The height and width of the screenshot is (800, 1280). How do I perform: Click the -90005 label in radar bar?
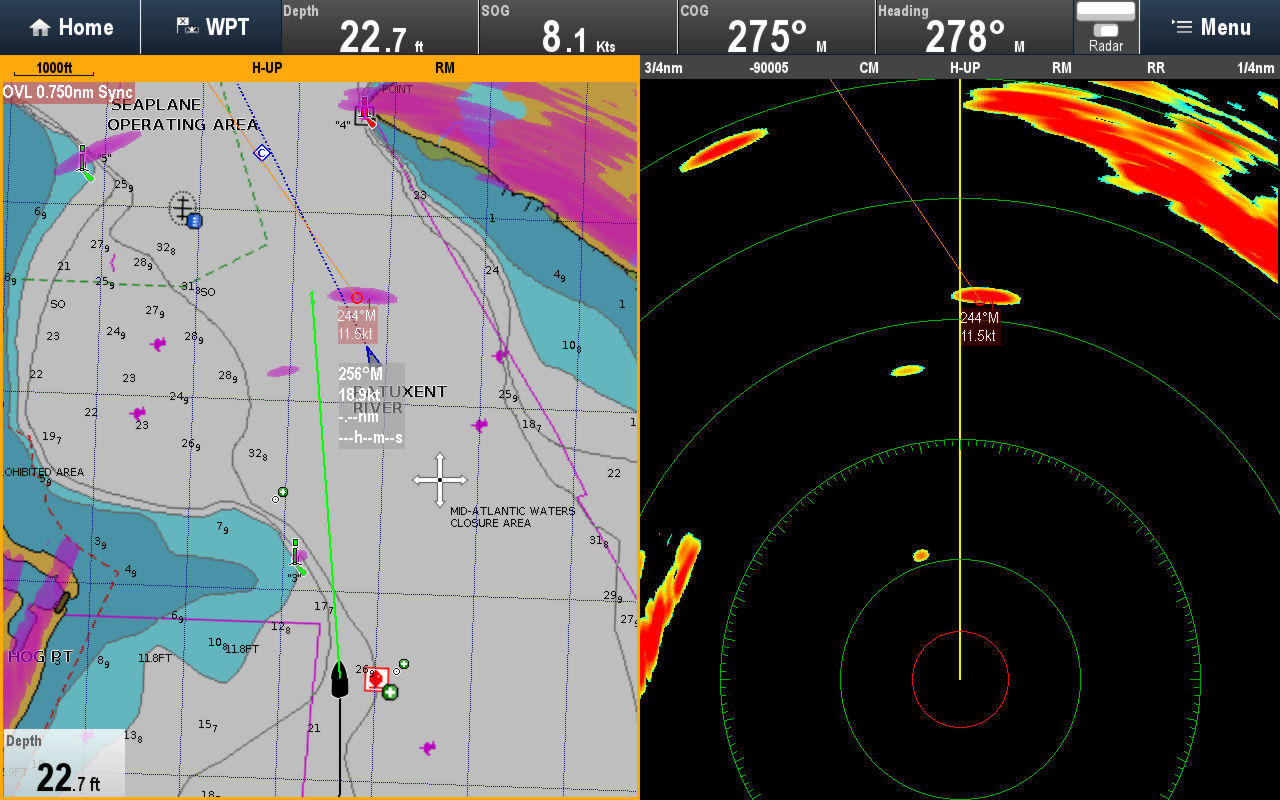pyautogui.click(x=769, y=68)
